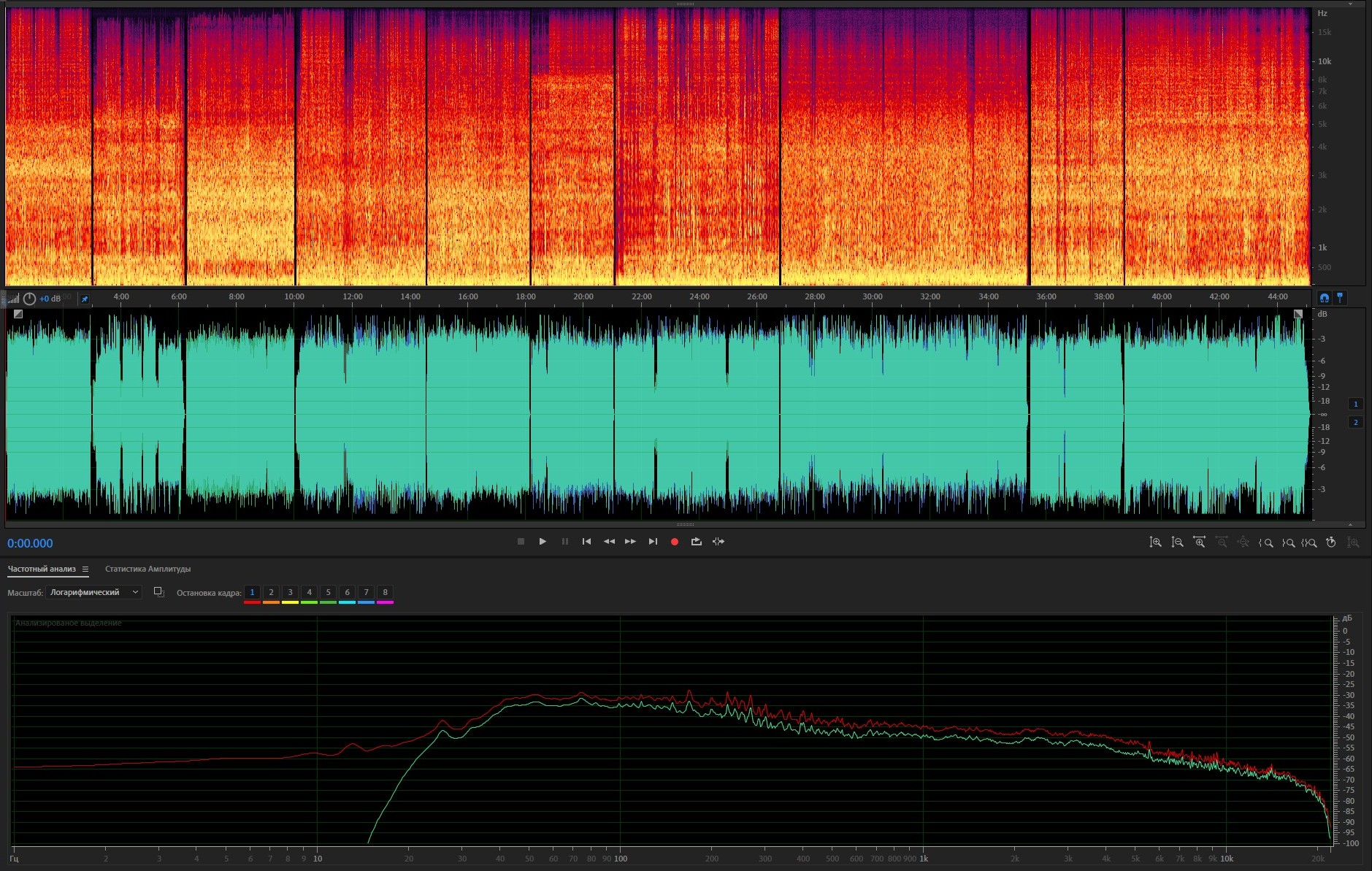Click Zoom Out Amplitude icon
The image size is (1372, 871).
tap(1177, 542)
